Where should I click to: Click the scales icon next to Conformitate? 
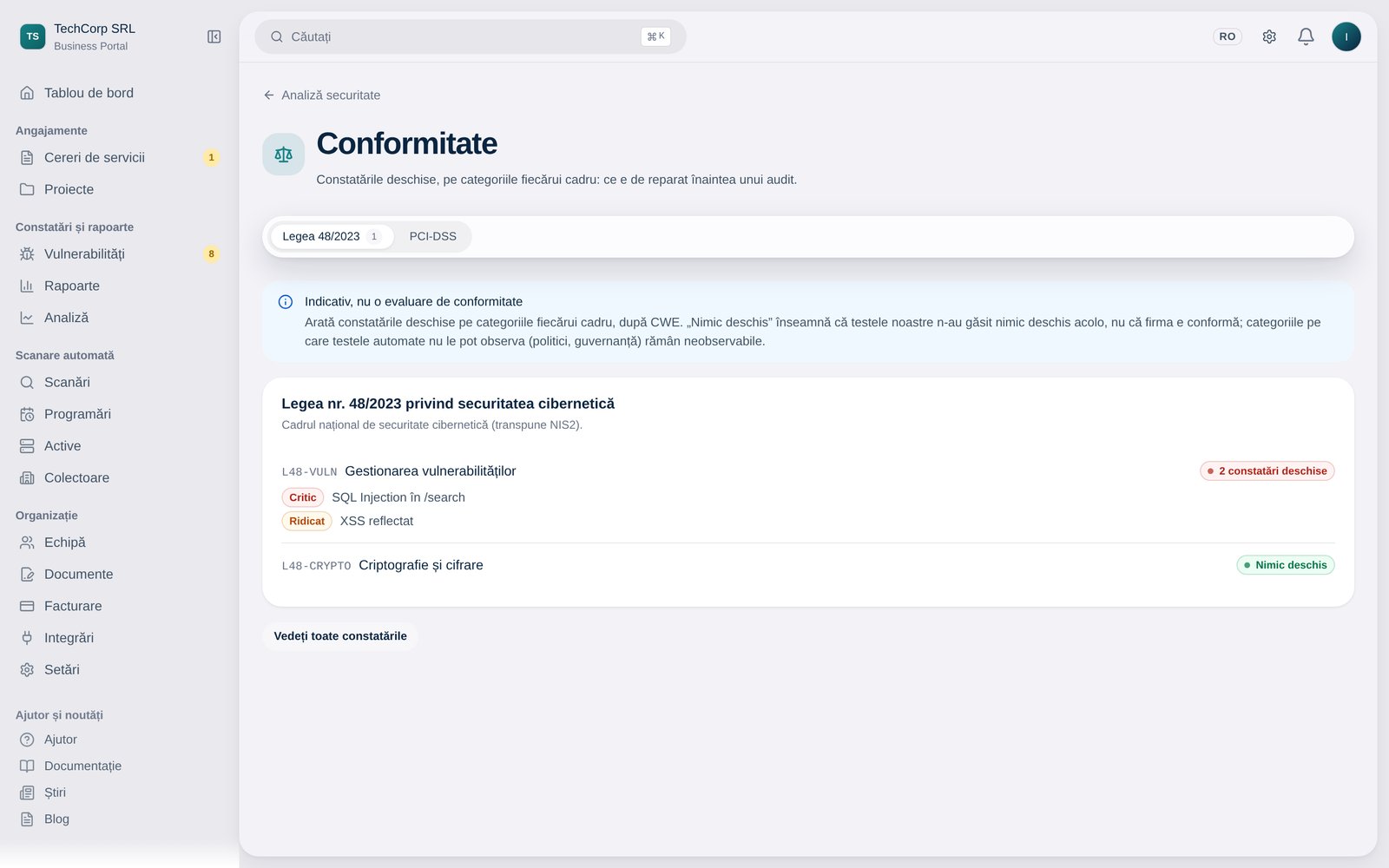point(284,155)
